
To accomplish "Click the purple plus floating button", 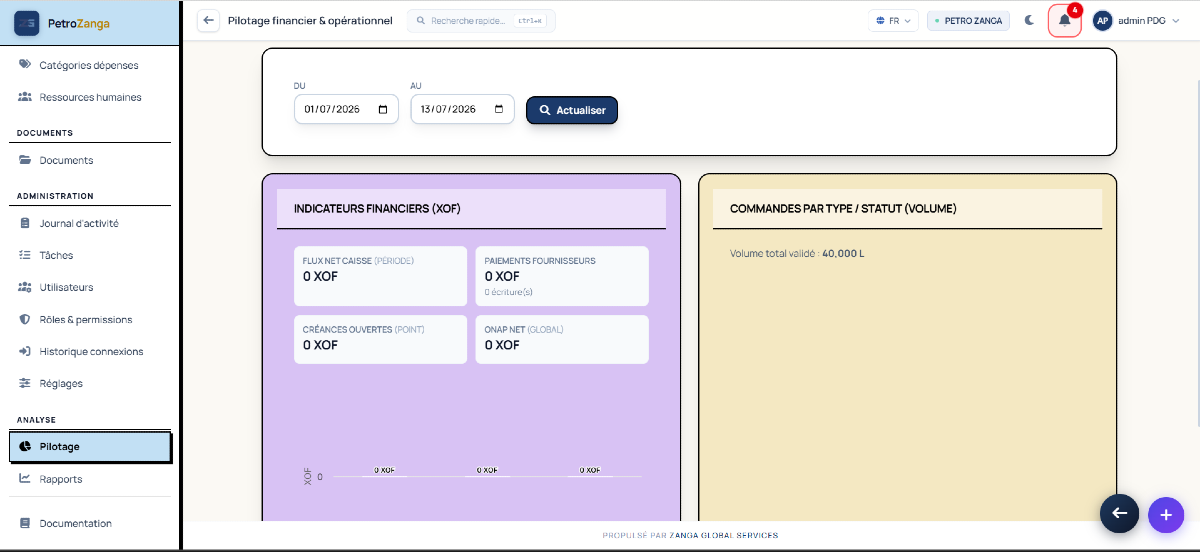I will pyautogui.click(x=1165, y=514).
